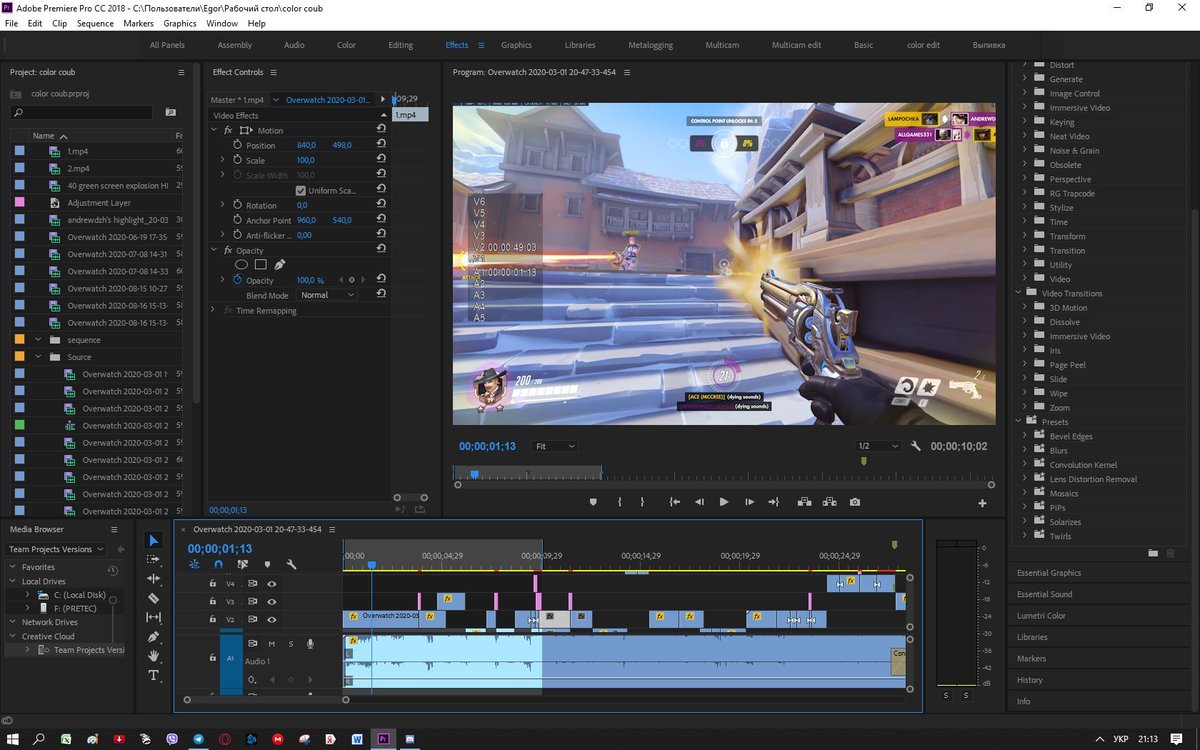Image resolution: width=1200 pixels, height=750 pixels.
Task: Click Export Frame camera icon
Action: pyautogui.click(x=854, y=502)
